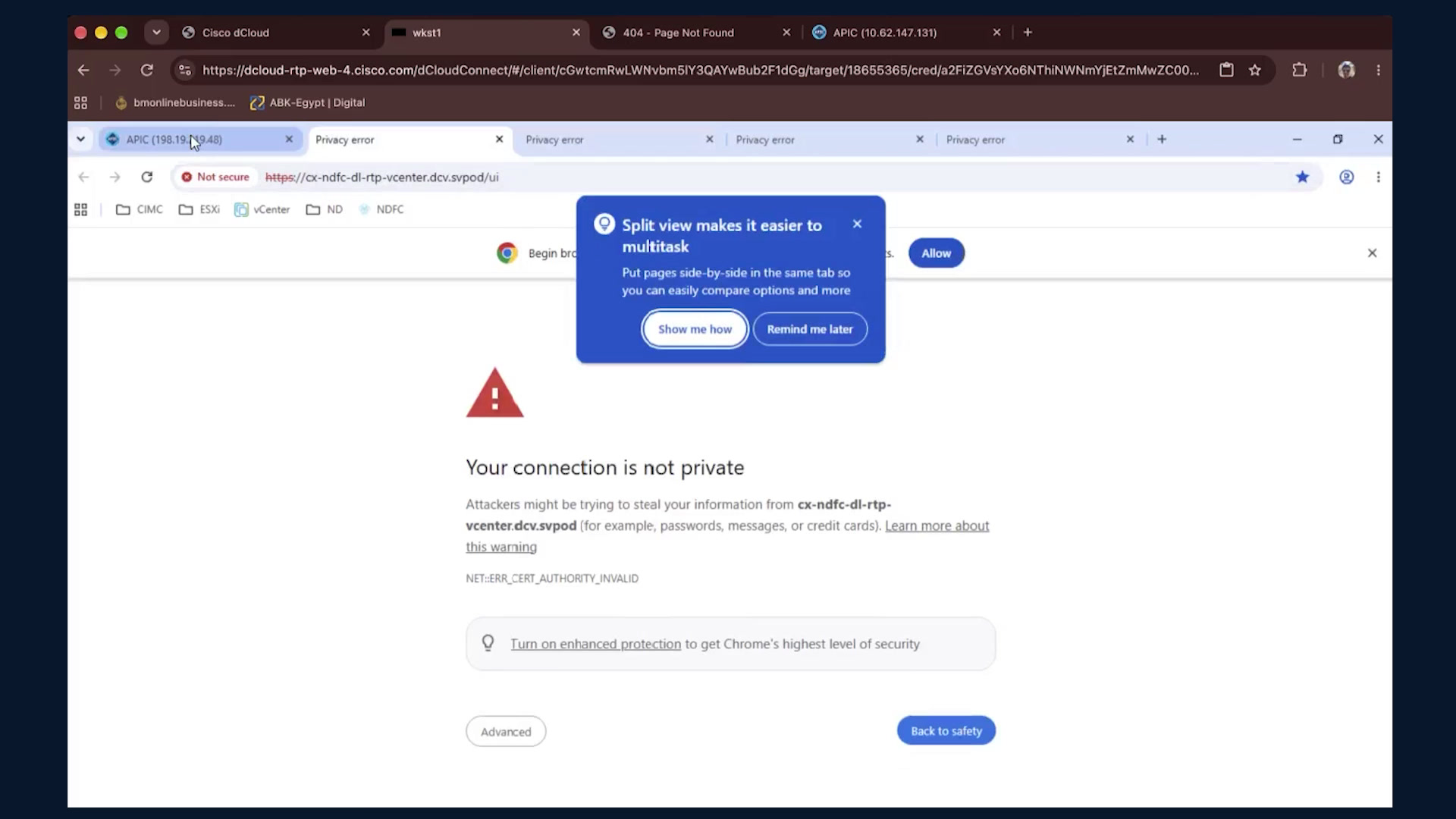Open the ND bookmark folder
The image size is (1456, 819).
324,209
